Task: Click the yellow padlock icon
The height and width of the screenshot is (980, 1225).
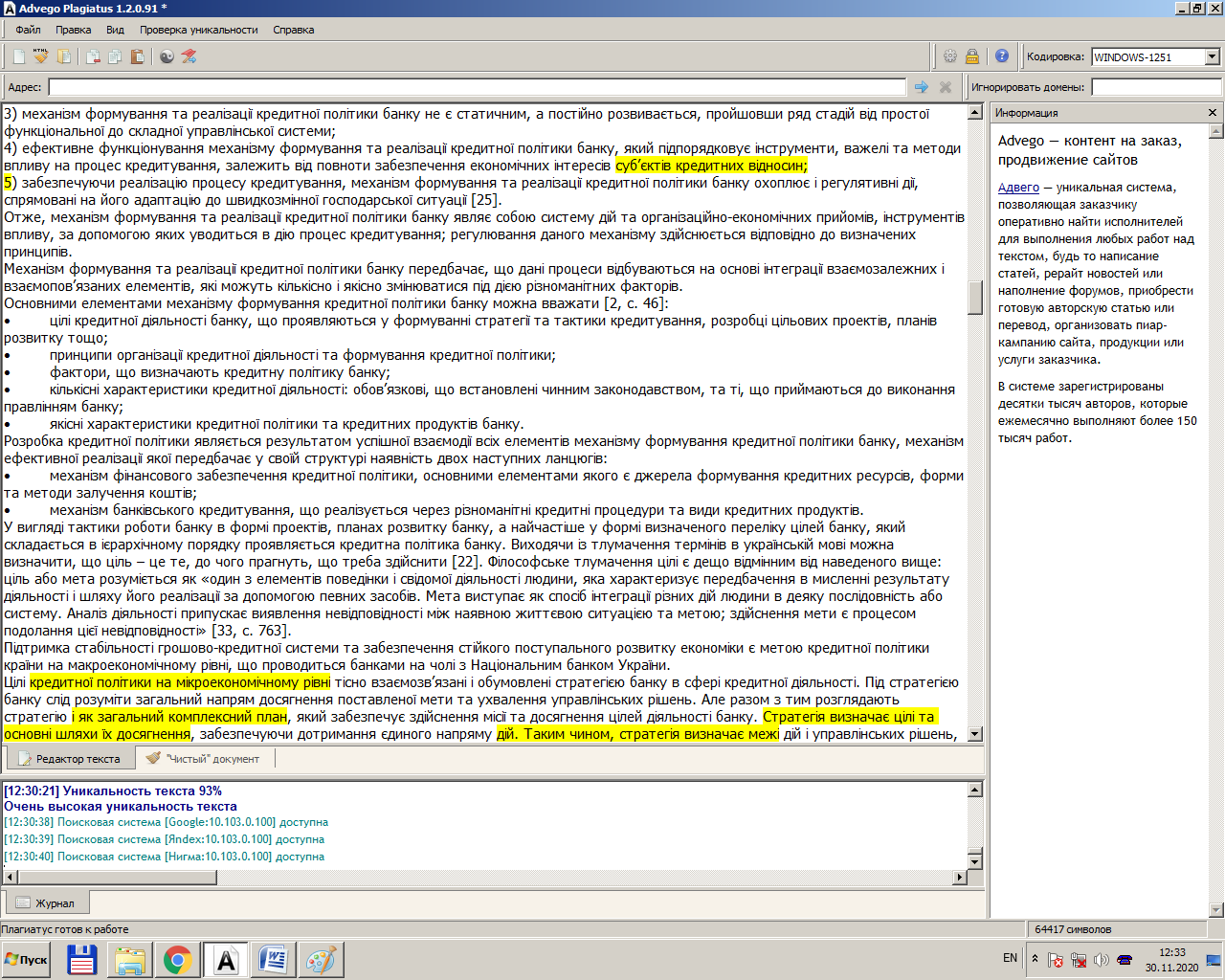Action: 972,56
